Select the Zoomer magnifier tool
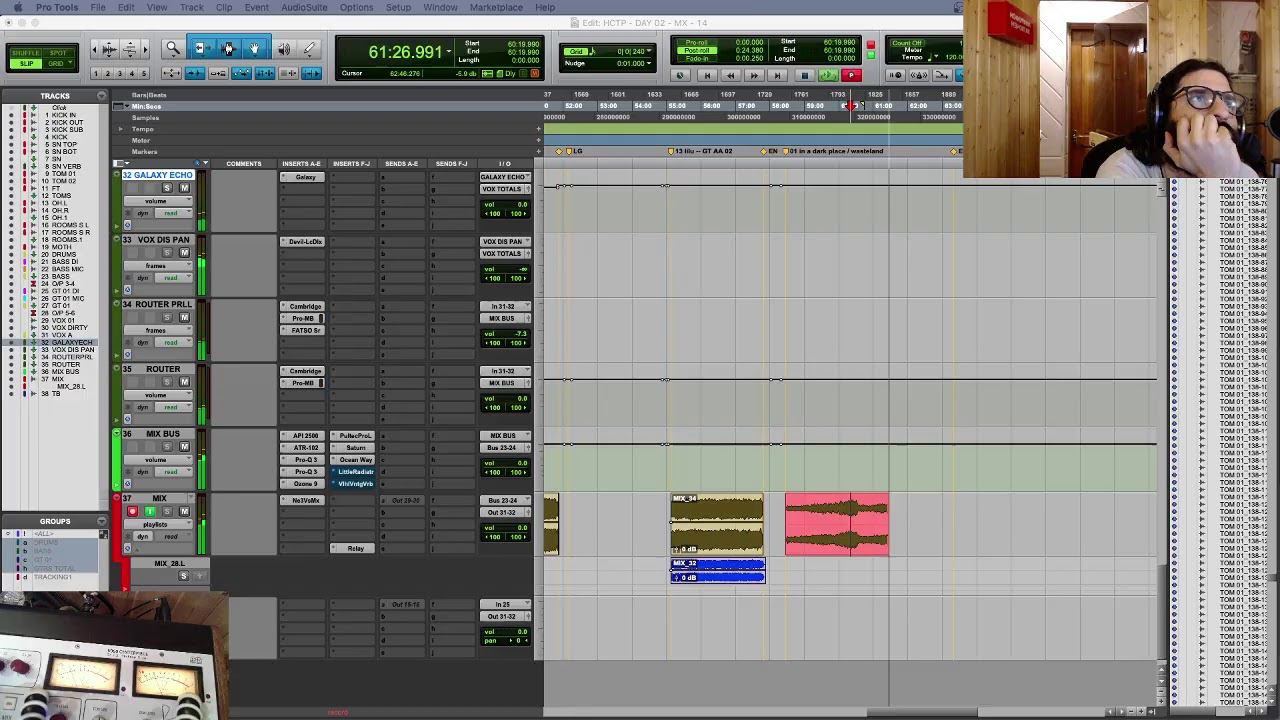The image size is (1280, 720). coord(173,48)
